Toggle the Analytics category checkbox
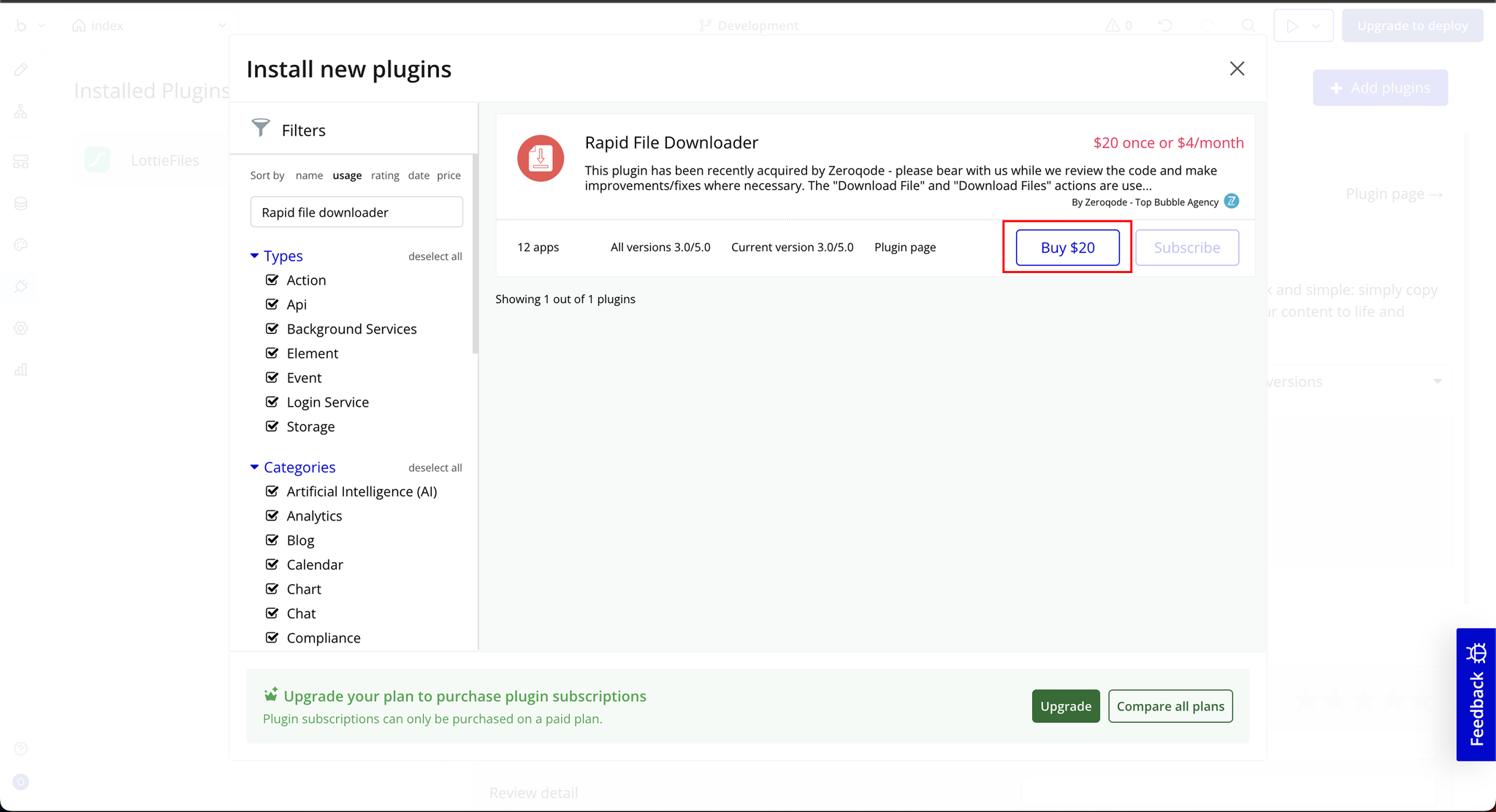 coord(272,516)
